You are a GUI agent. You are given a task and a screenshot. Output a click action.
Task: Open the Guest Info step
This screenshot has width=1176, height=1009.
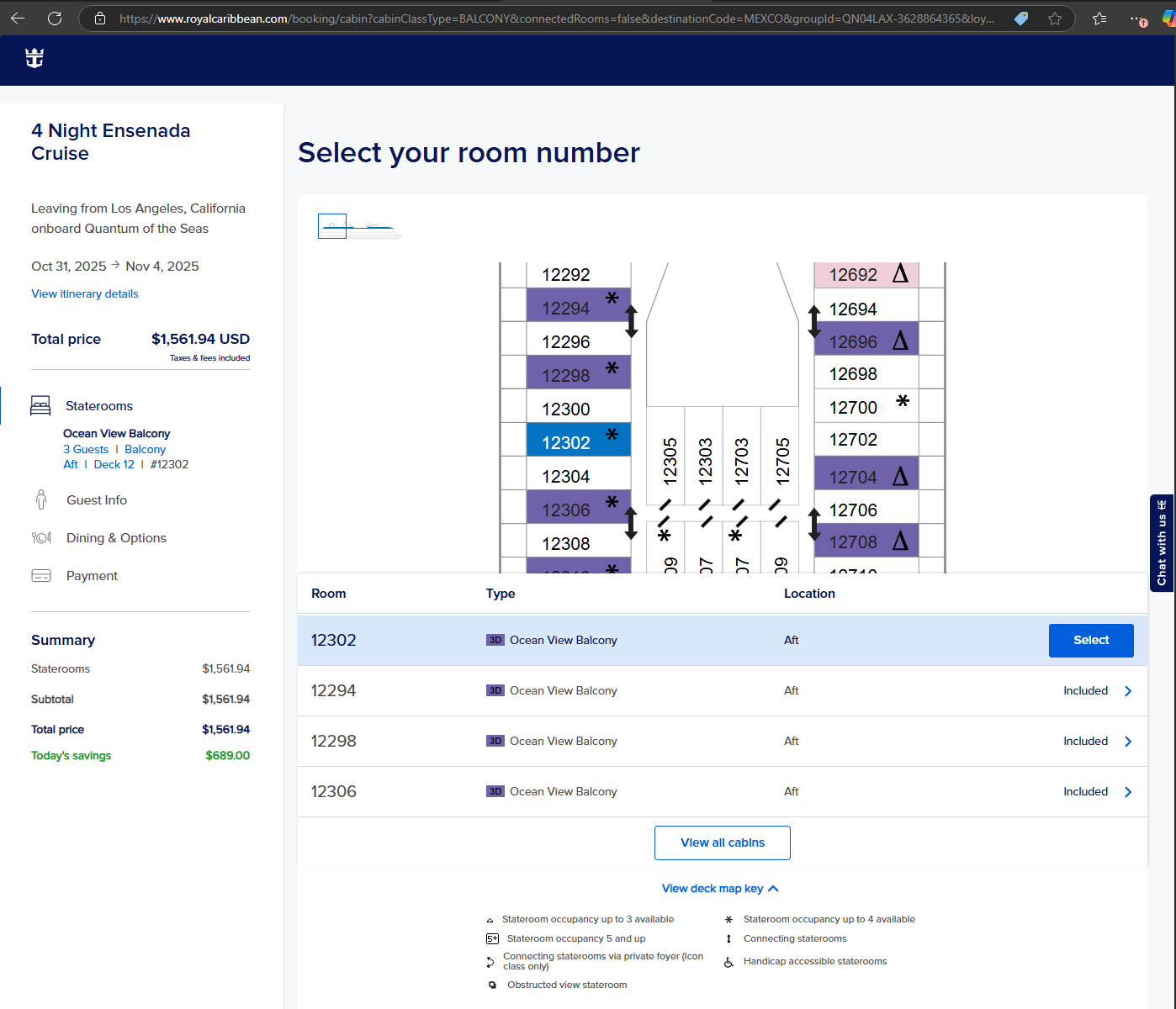tap(97, 500)
